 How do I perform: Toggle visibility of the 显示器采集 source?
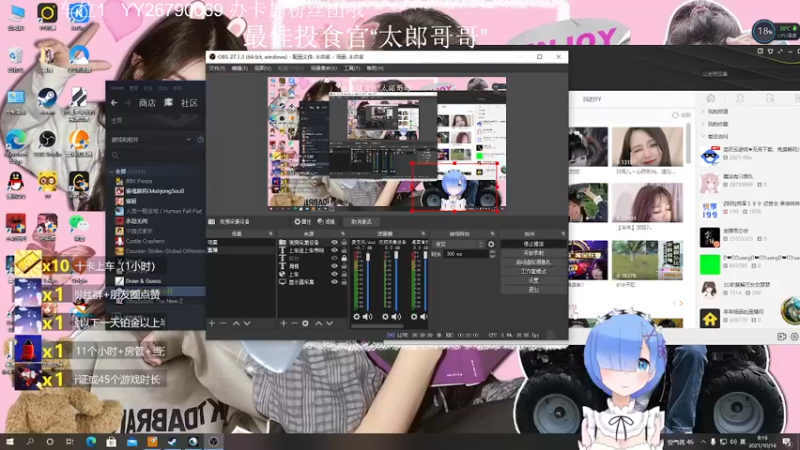pos(335,282)
